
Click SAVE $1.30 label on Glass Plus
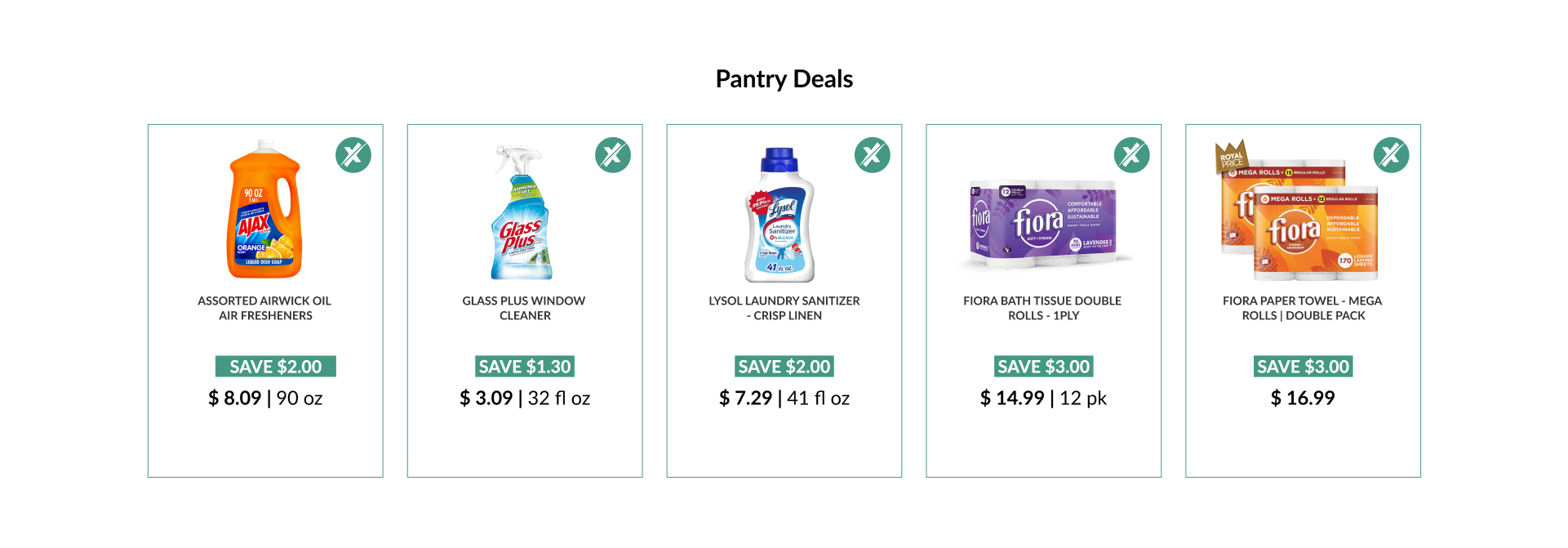(x=525, y=367)
